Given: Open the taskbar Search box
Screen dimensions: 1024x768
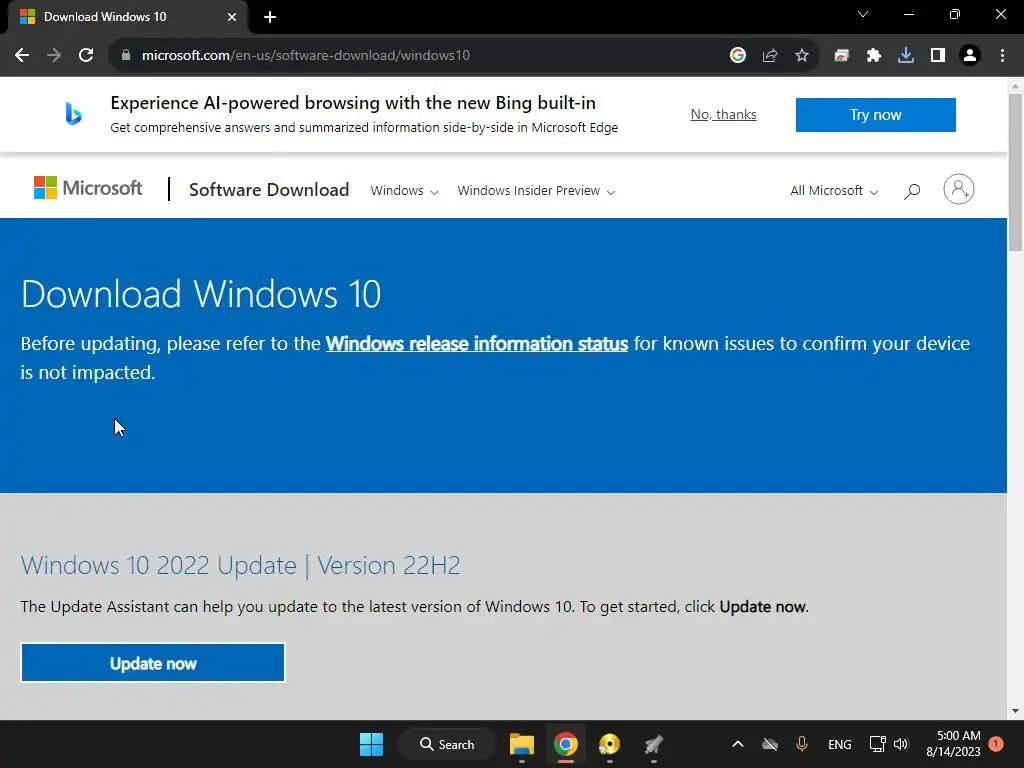Looking at the screenshot, I should click(x=447, y=744).
